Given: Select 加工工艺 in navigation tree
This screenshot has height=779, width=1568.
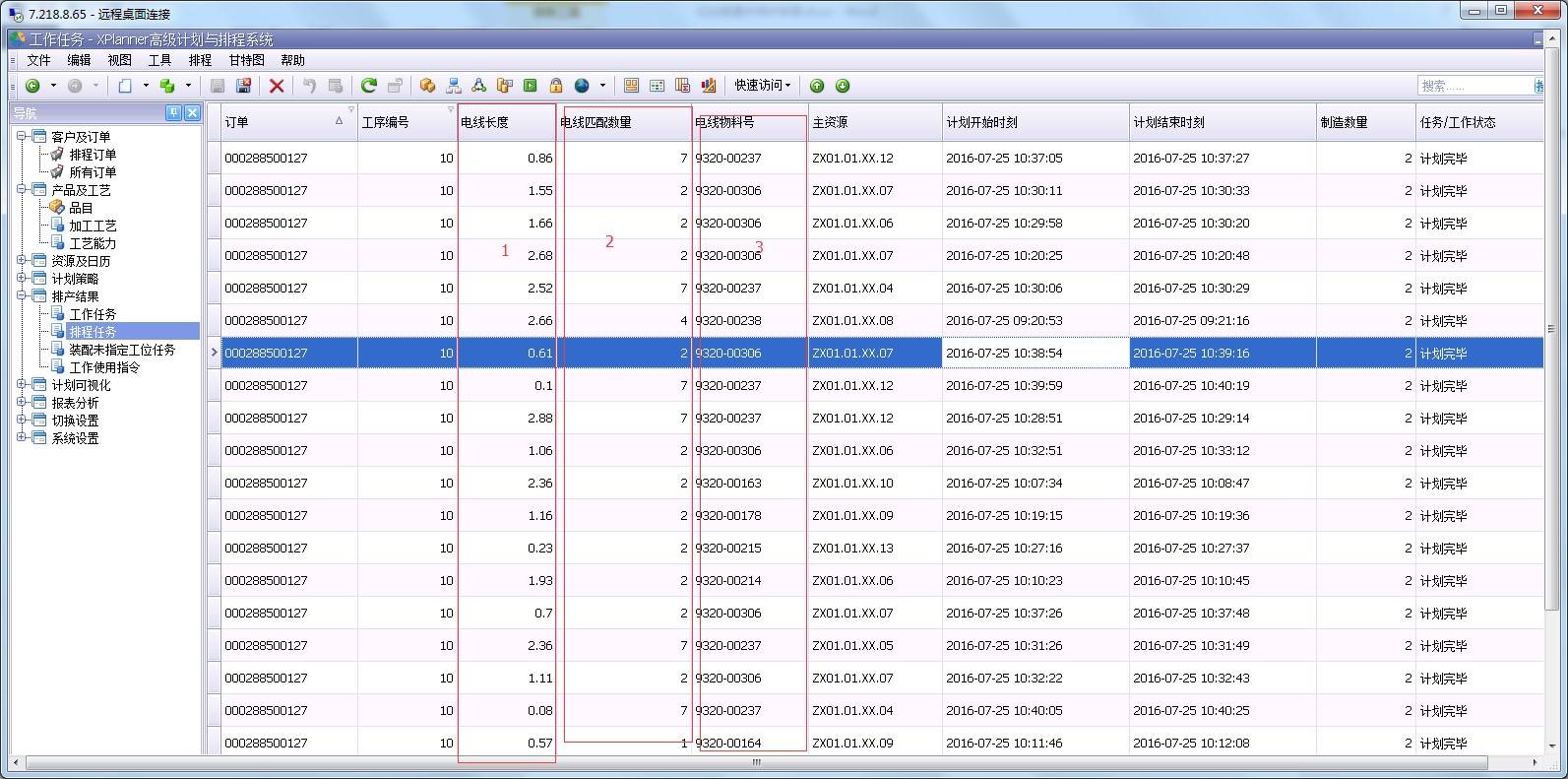Looking at the screenshot, I should coord(93,226).
